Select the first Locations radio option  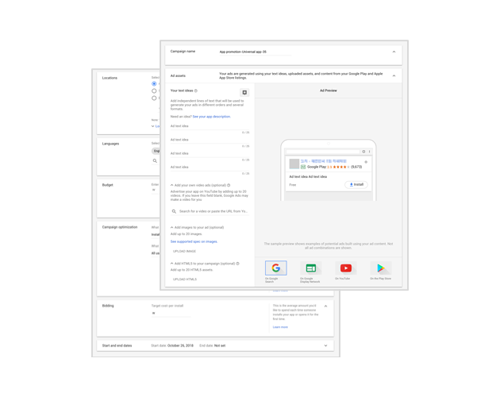click(154, 84)
